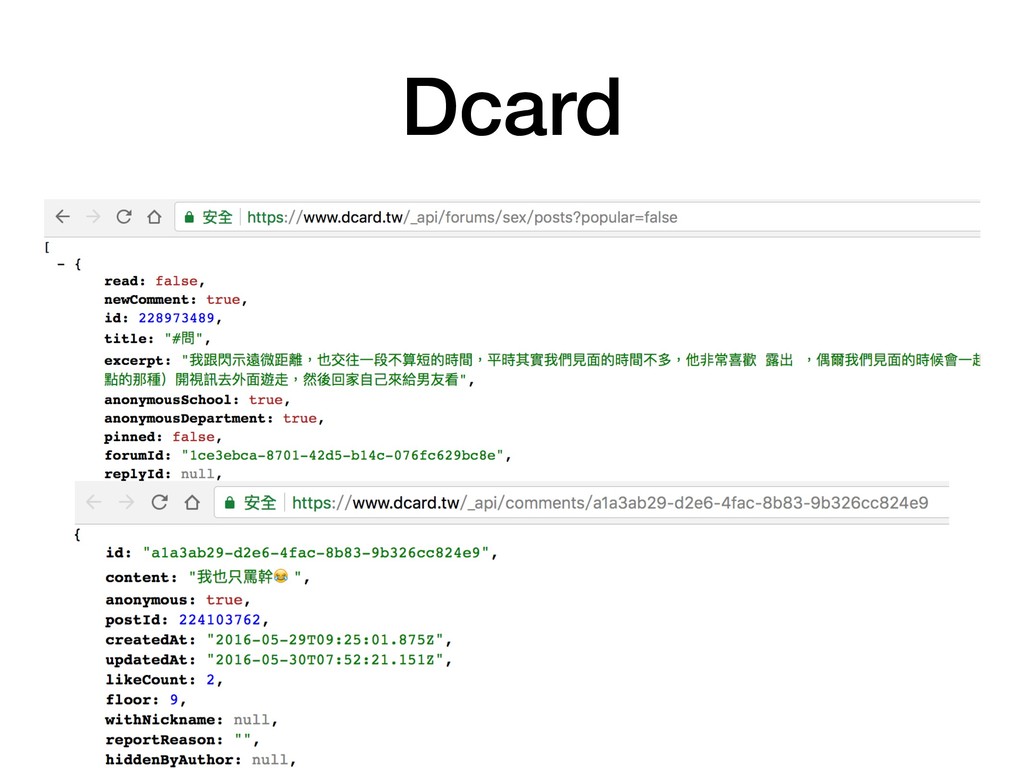Click the replyId: null value
1024x768 pixels.
197,473
